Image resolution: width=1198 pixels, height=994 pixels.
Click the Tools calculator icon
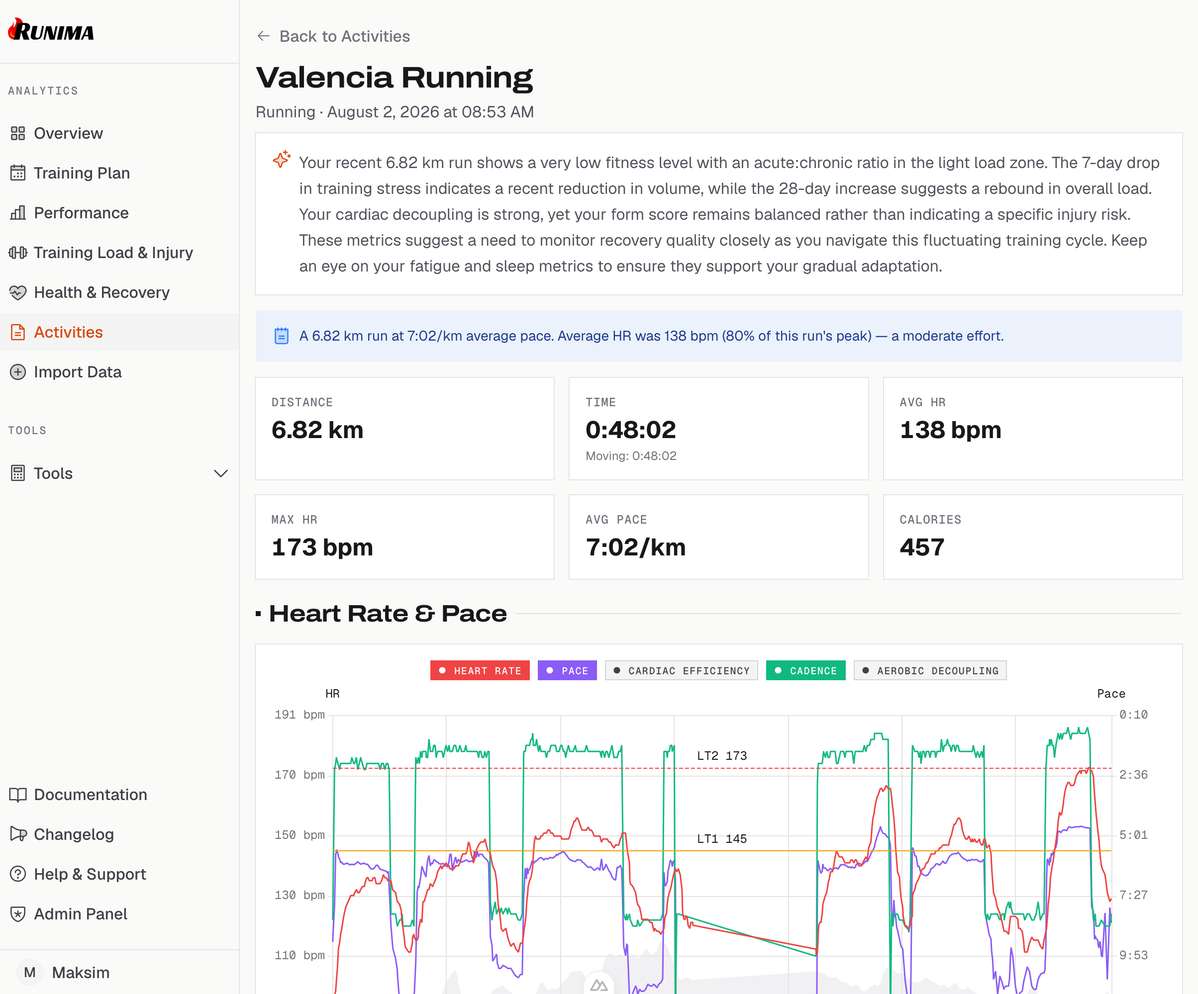pos(18,474)
